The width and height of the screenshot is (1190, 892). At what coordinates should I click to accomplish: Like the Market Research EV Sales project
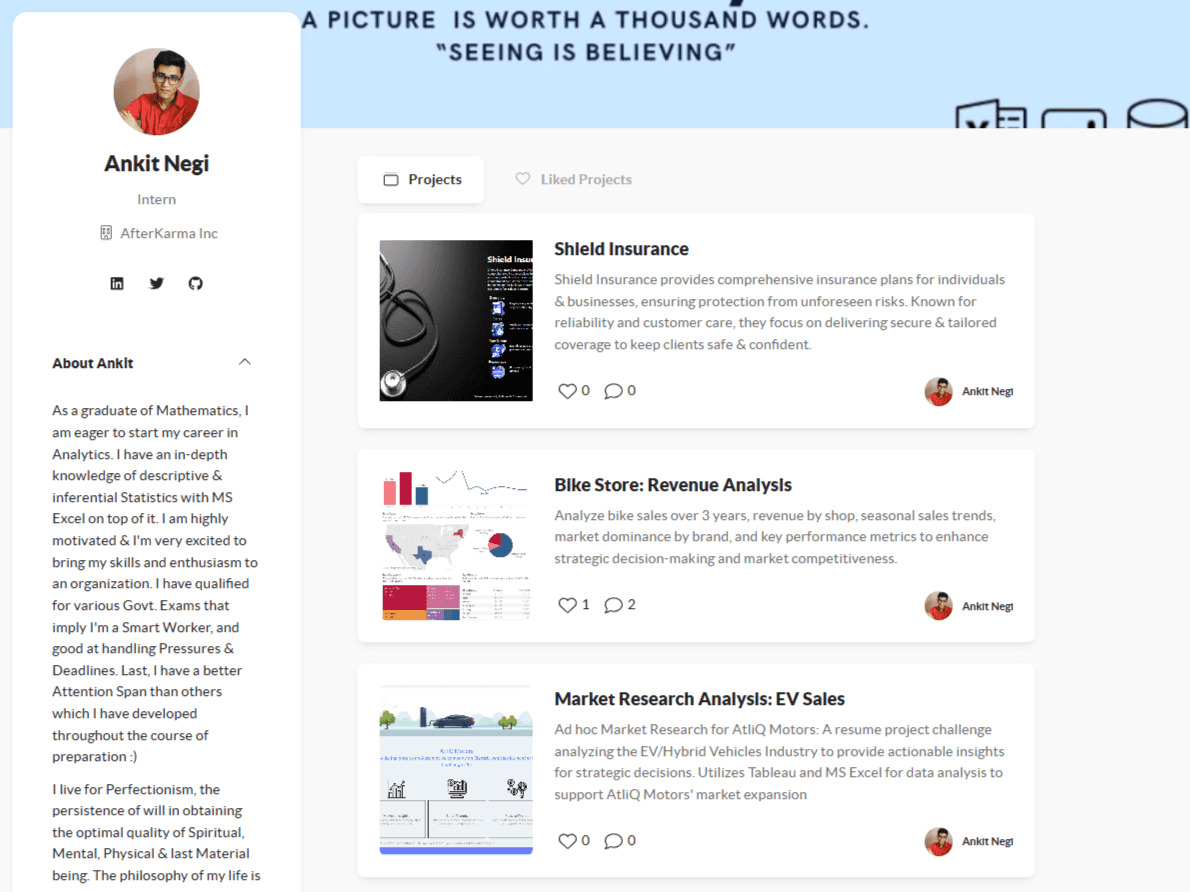click(x=567, y=841)
